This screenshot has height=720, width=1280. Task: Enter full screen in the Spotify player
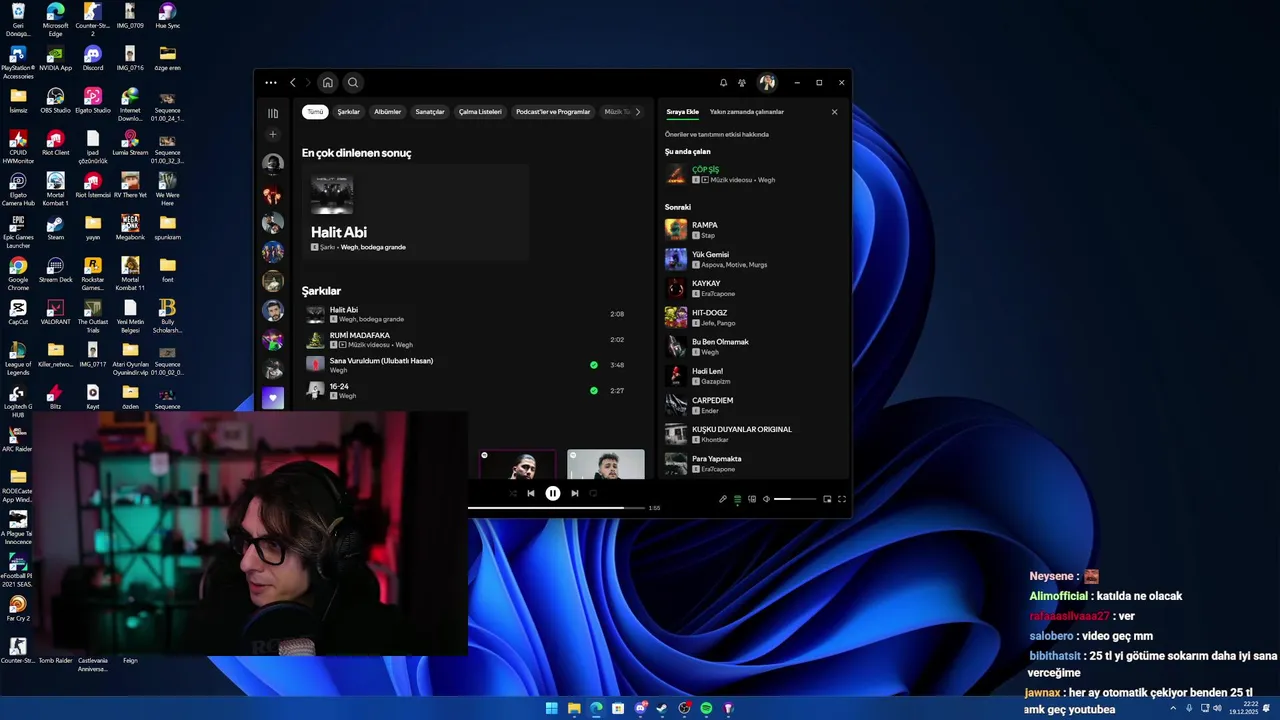point(842,499)
